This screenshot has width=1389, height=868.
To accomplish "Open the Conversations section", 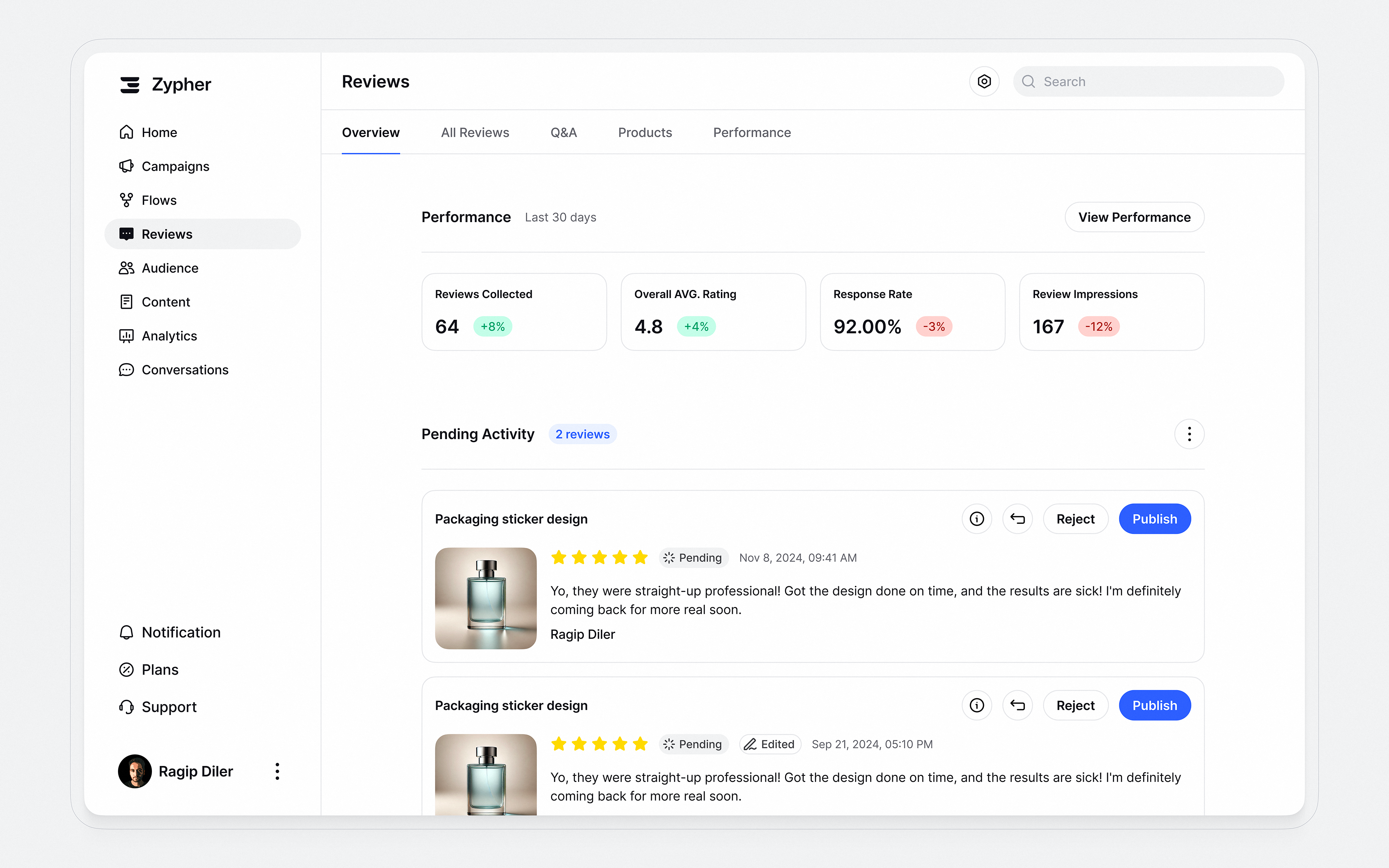I will click(185, 370).
